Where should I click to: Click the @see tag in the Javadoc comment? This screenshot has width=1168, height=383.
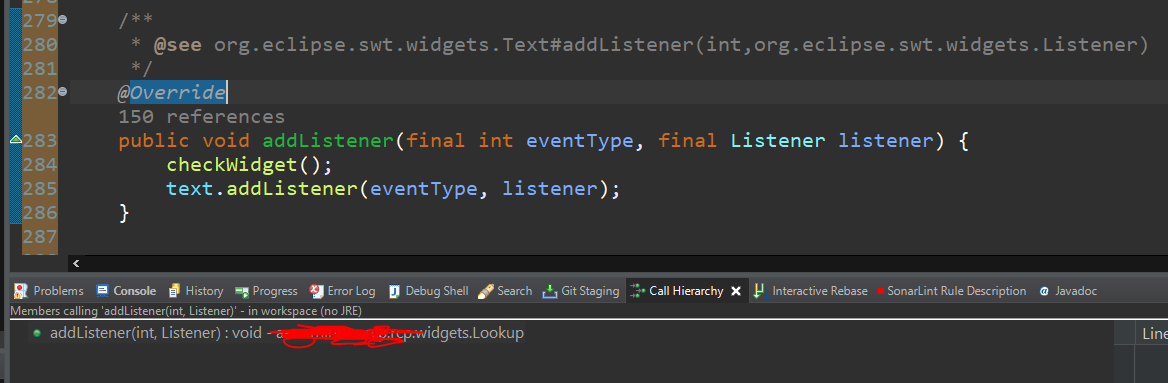(x=177, y=45)
